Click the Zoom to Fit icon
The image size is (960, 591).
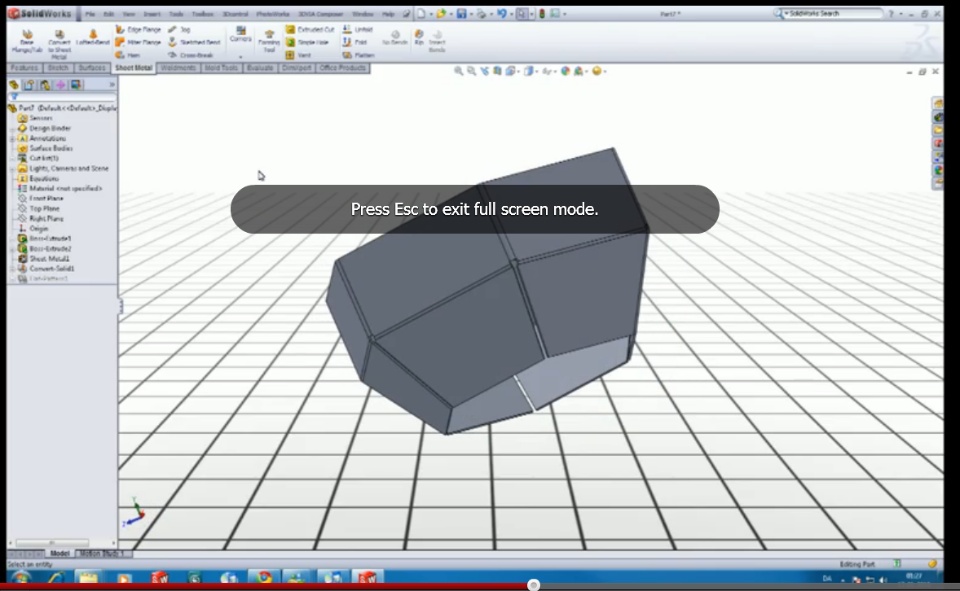458,71
